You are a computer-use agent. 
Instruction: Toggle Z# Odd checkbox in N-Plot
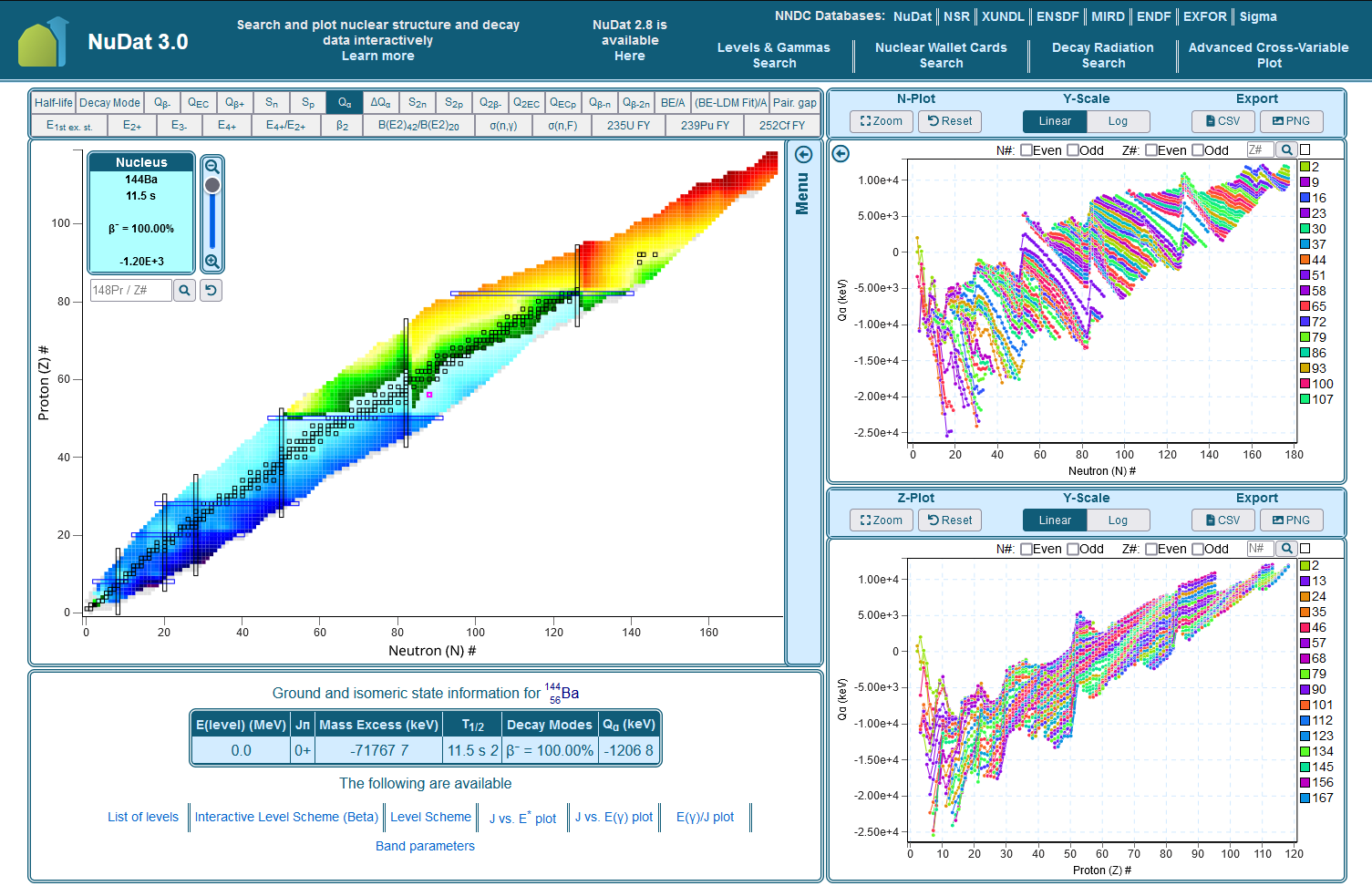point(1198,150)
